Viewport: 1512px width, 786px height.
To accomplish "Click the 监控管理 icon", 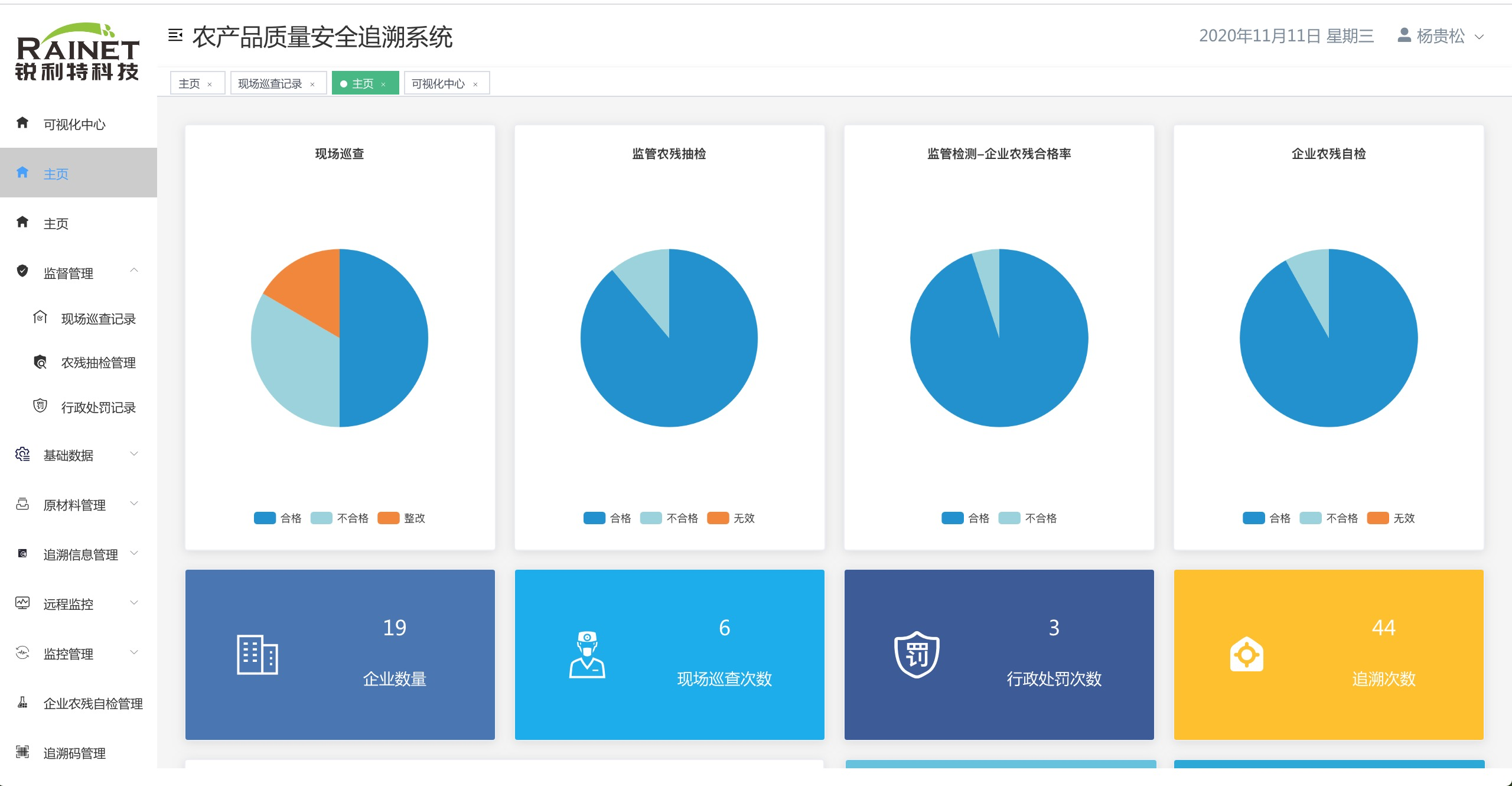I will tap(22, 652).
